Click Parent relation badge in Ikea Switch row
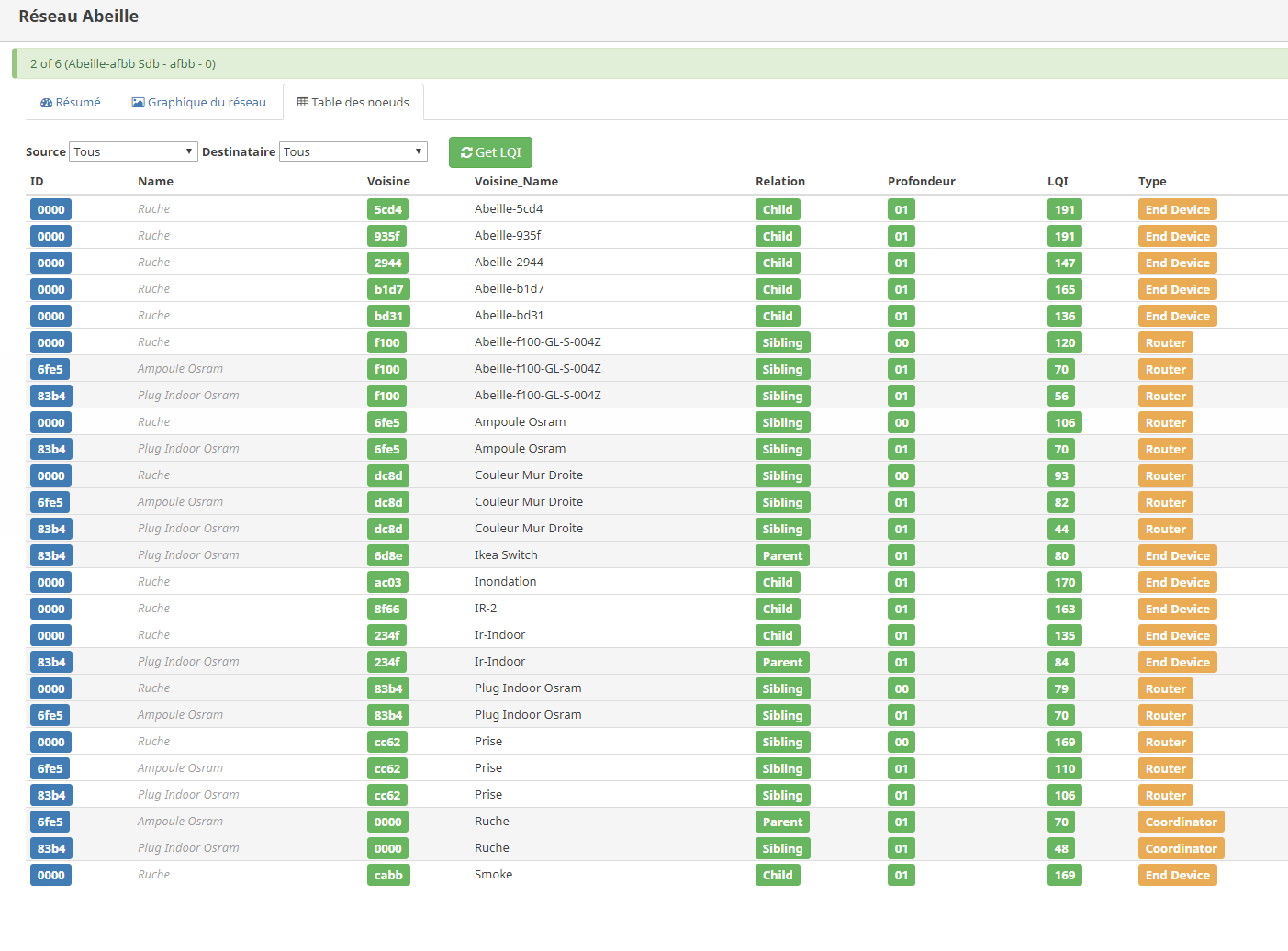 click(782, 555)
